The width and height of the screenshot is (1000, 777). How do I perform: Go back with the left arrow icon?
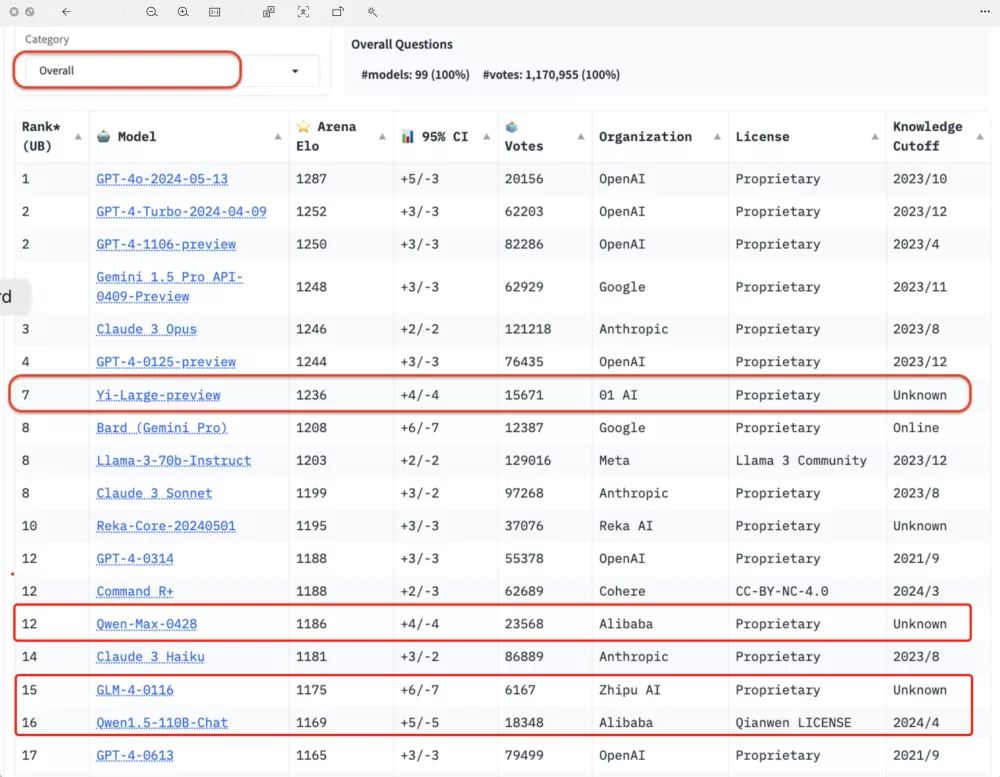point(66,11)
